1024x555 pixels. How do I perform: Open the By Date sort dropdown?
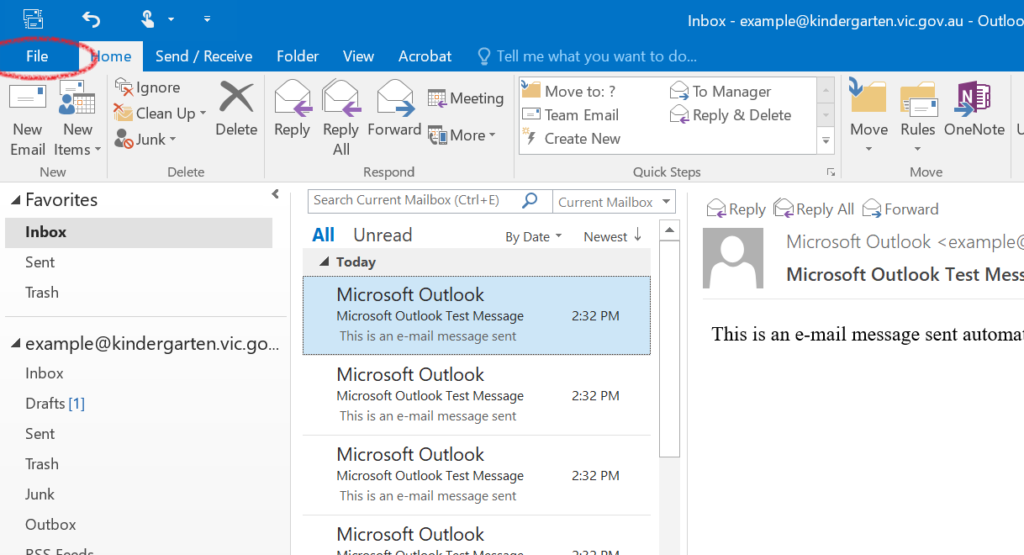pyautogui.click(x=533, y=237)
